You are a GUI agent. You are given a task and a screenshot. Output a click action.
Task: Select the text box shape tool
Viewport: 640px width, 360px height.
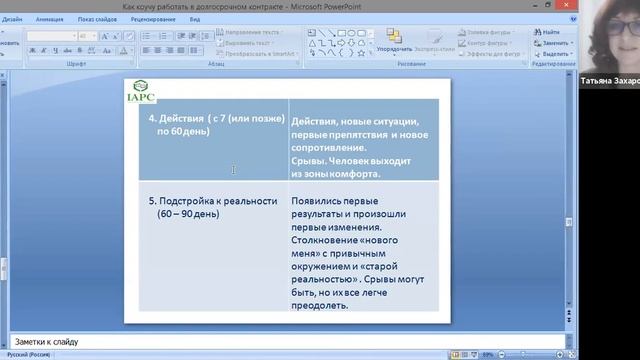[x=312, y=33]
